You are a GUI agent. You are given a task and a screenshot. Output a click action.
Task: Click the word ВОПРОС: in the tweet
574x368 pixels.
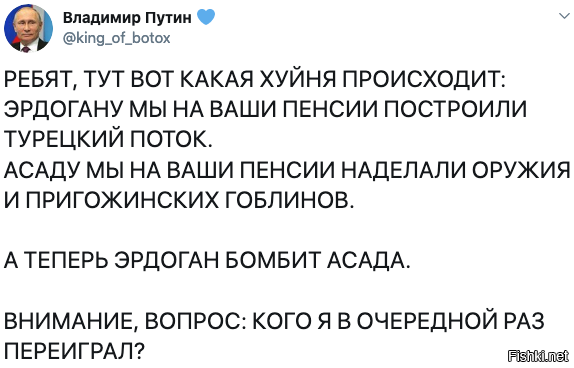192,322
